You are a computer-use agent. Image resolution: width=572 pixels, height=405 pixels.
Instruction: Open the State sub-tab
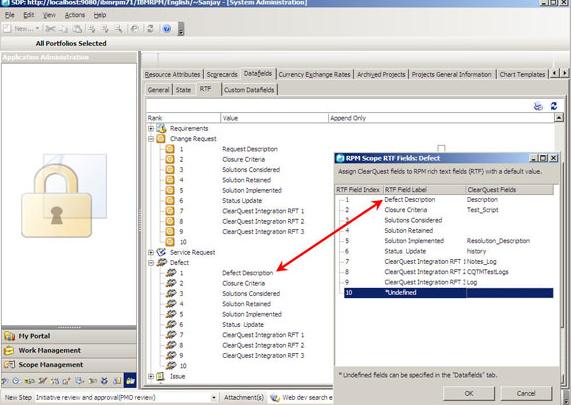[183, 90]
